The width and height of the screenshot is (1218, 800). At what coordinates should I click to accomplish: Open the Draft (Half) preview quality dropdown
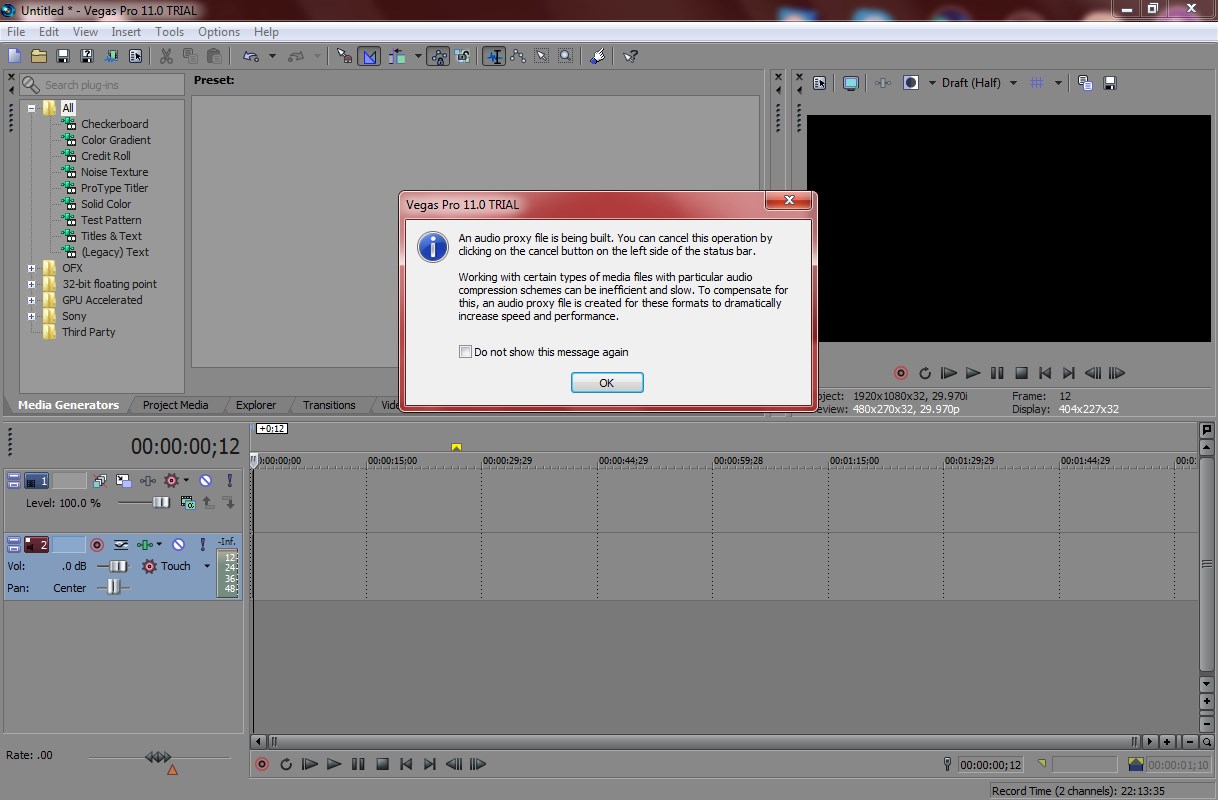tap(1013, 83)
